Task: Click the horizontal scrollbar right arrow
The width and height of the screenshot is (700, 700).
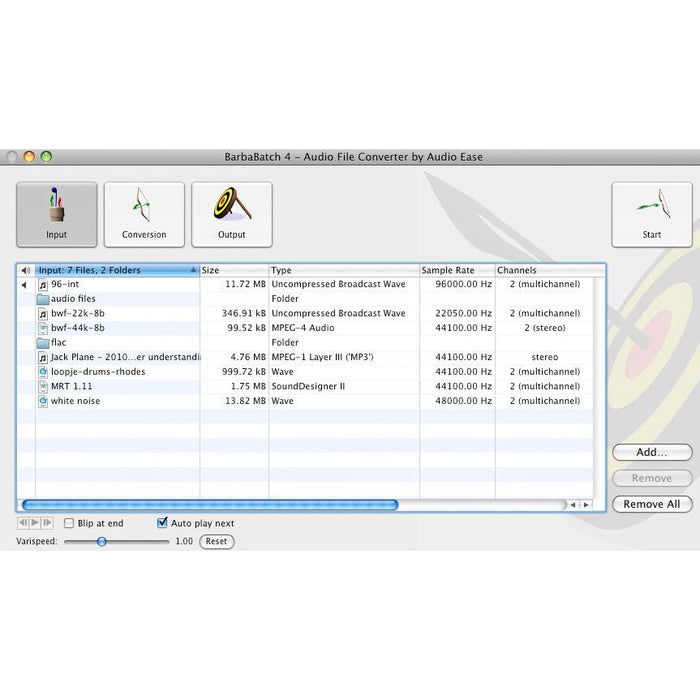Action: point(585,505)
